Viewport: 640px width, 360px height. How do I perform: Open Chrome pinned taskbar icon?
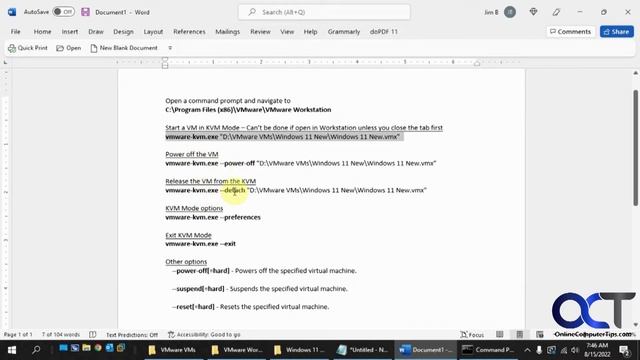click(98, 348)
